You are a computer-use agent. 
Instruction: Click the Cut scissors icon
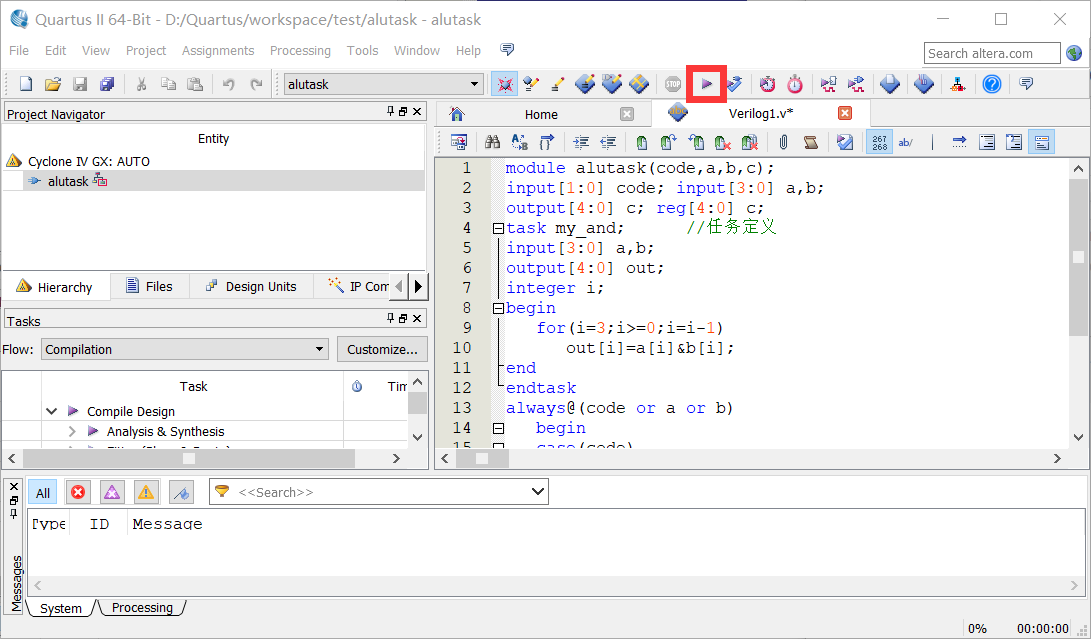click(x=141, y=84)
